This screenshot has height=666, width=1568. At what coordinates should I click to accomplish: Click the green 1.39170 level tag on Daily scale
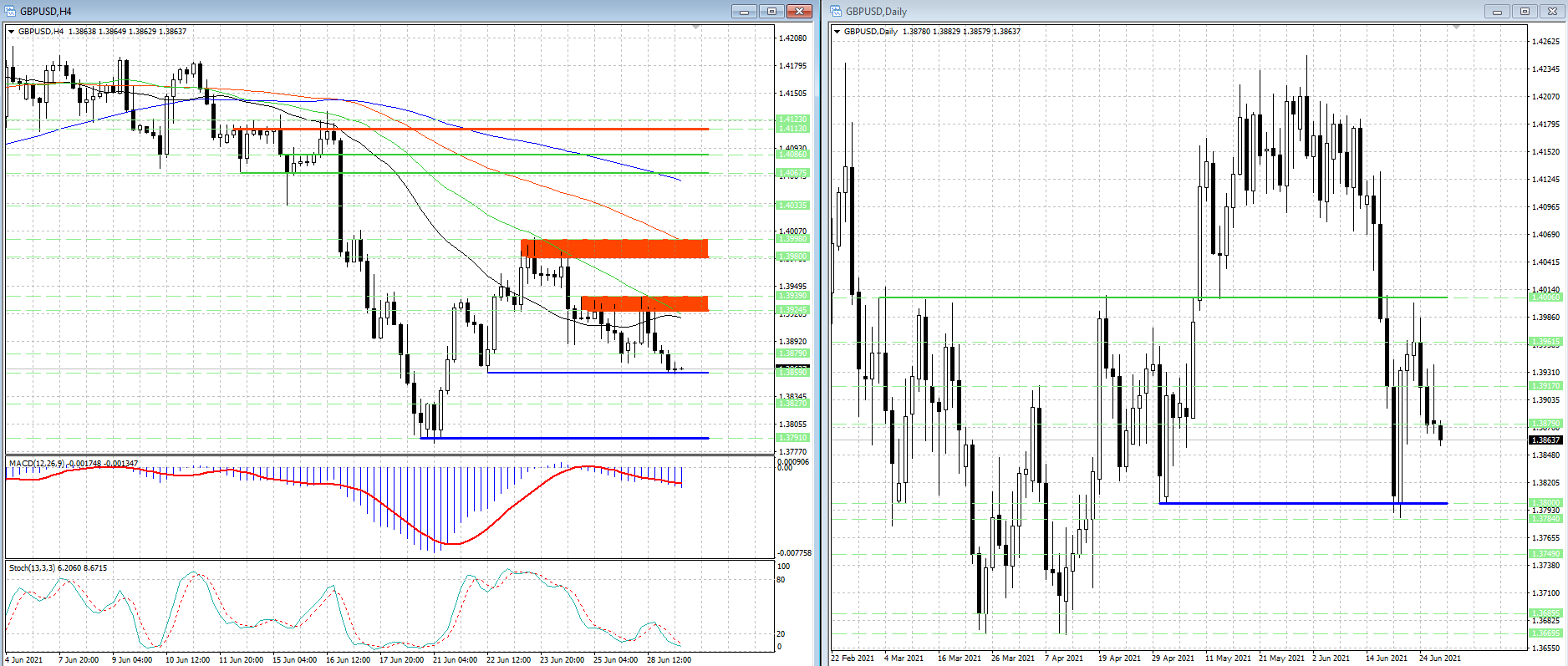tap(1545, 386)
